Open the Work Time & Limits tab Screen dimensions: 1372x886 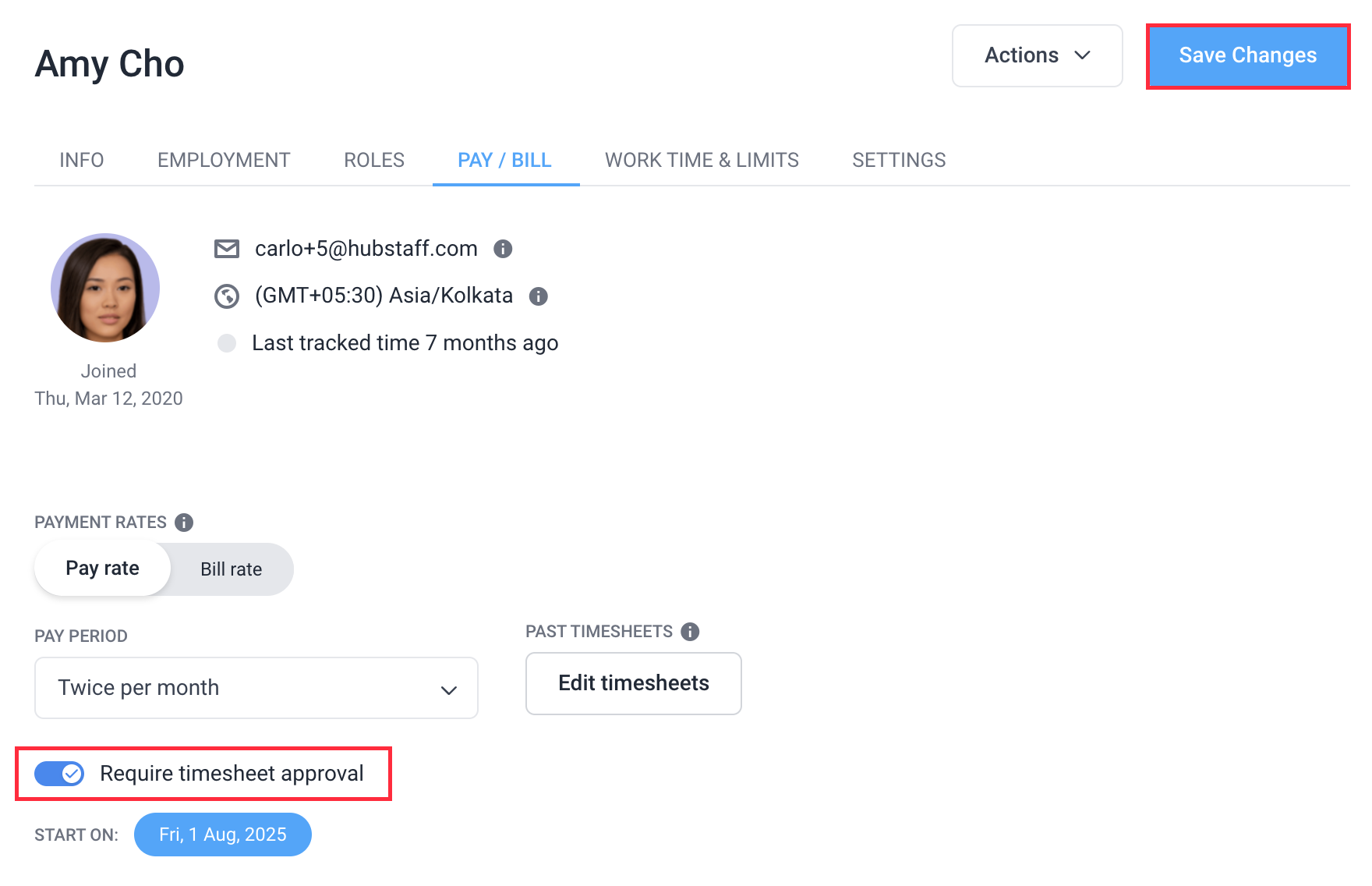pos(702,160)
